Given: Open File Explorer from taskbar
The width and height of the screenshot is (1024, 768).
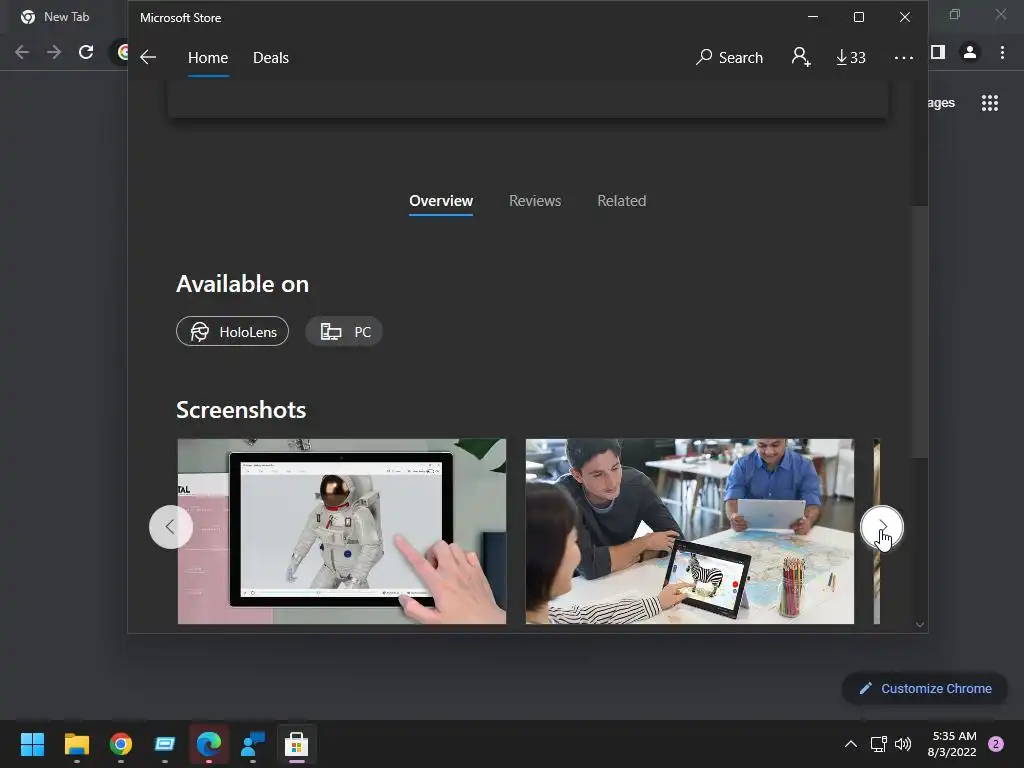Looking at the screenshot, I should click(76, 744).
